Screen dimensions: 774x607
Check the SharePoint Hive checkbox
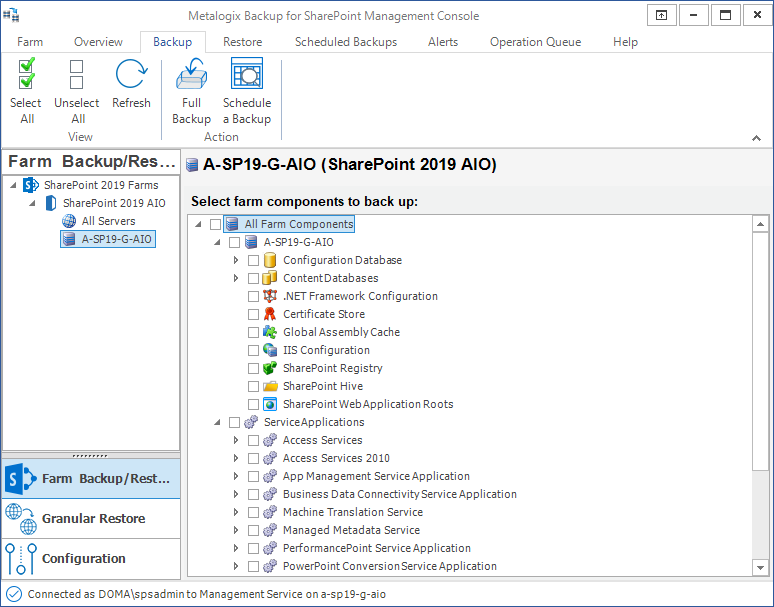coord(253,386)
